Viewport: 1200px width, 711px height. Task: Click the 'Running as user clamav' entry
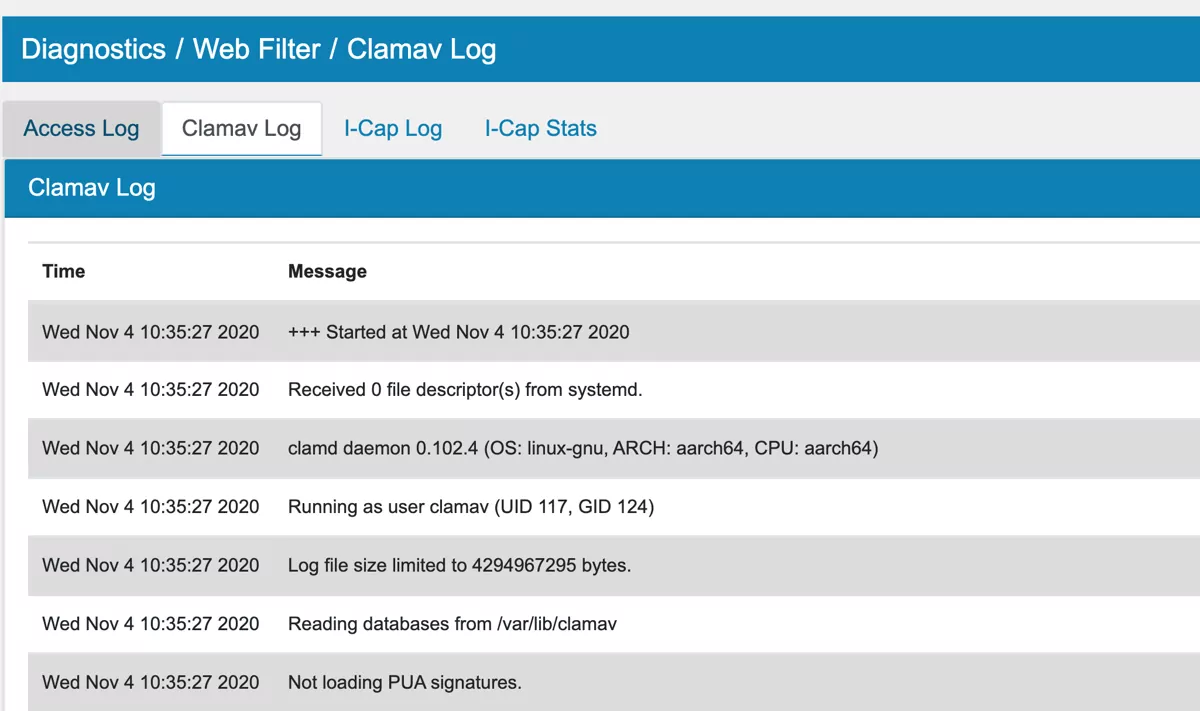coord(470,506)
